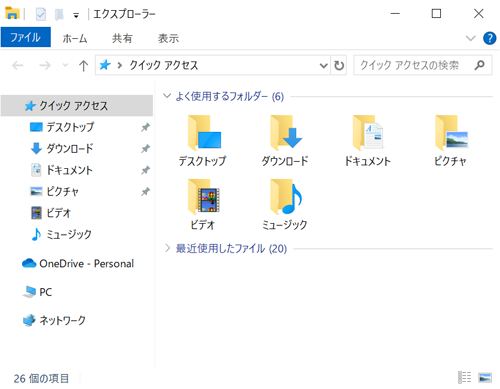
Task: Click the new folder quick access toolbar icon
Action: coord(59,14)
